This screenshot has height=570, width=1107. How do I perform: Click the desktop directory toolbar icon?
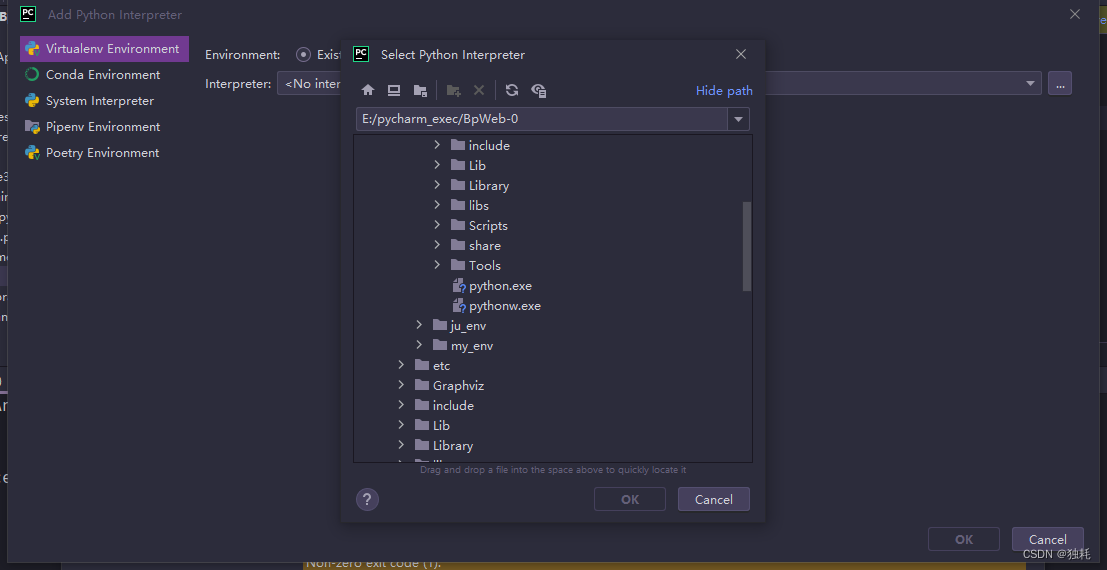click(x=394, y=90)
